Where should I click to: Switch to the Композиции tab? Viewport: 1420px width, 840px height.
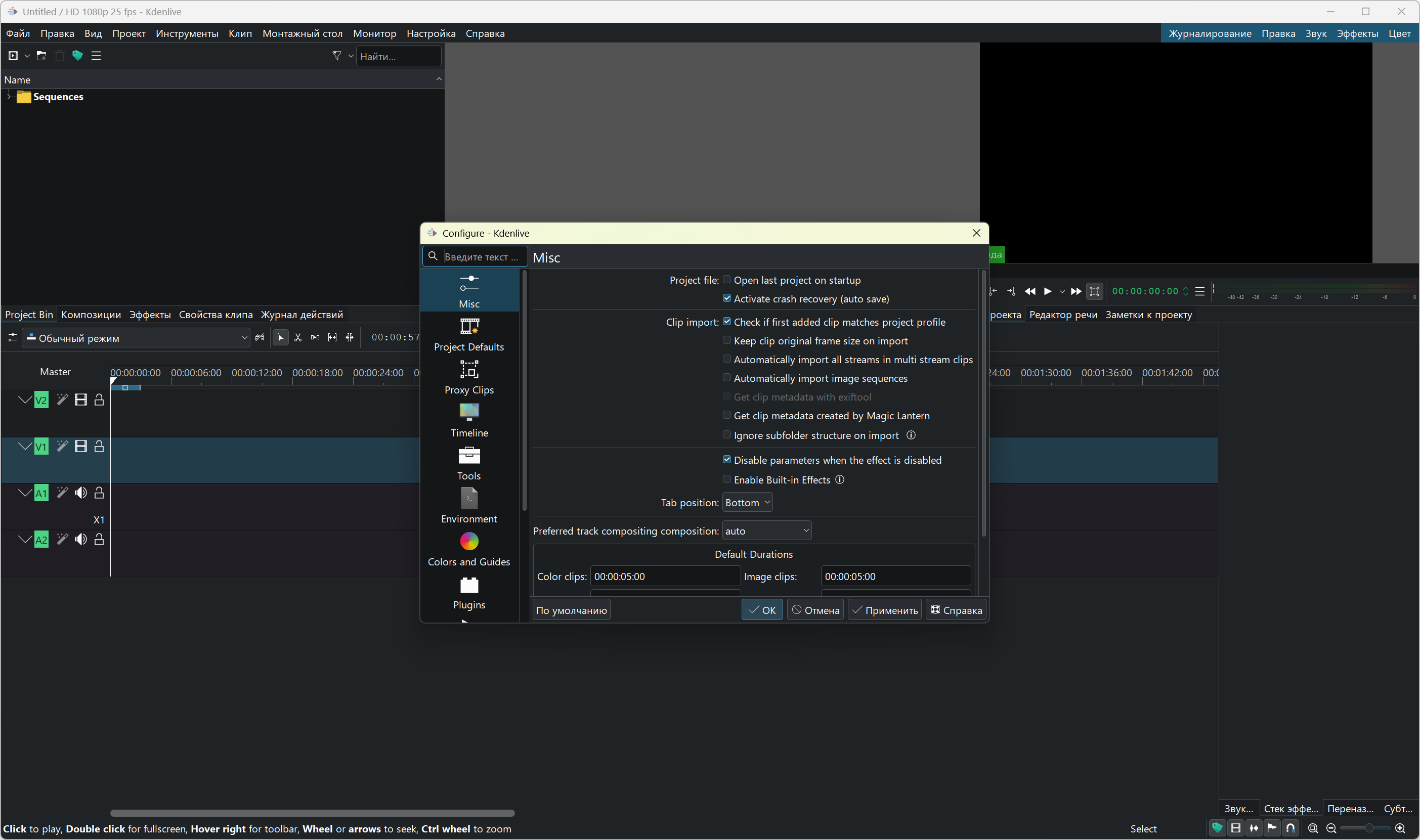tap(91, 315)
